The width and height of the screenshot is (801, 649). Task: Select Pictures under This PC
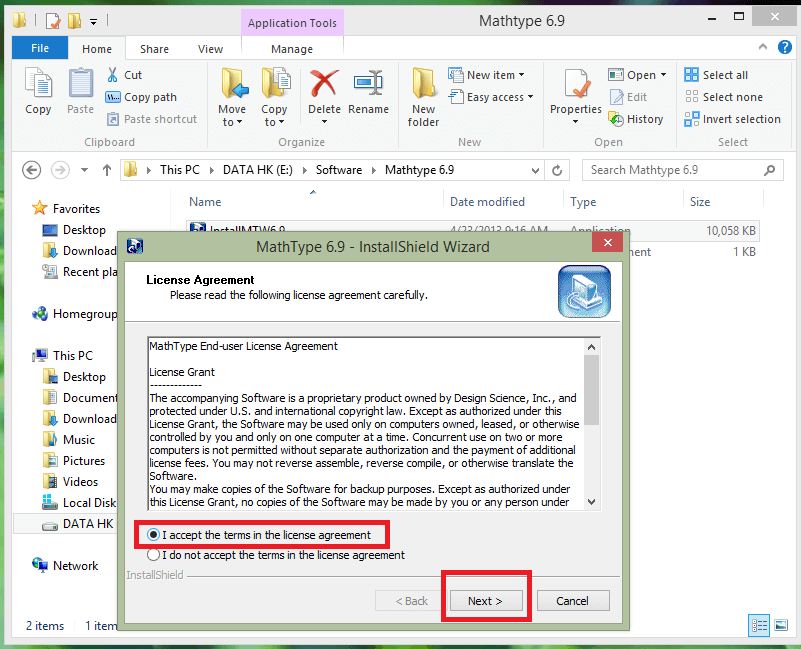[x=84, y=461]
